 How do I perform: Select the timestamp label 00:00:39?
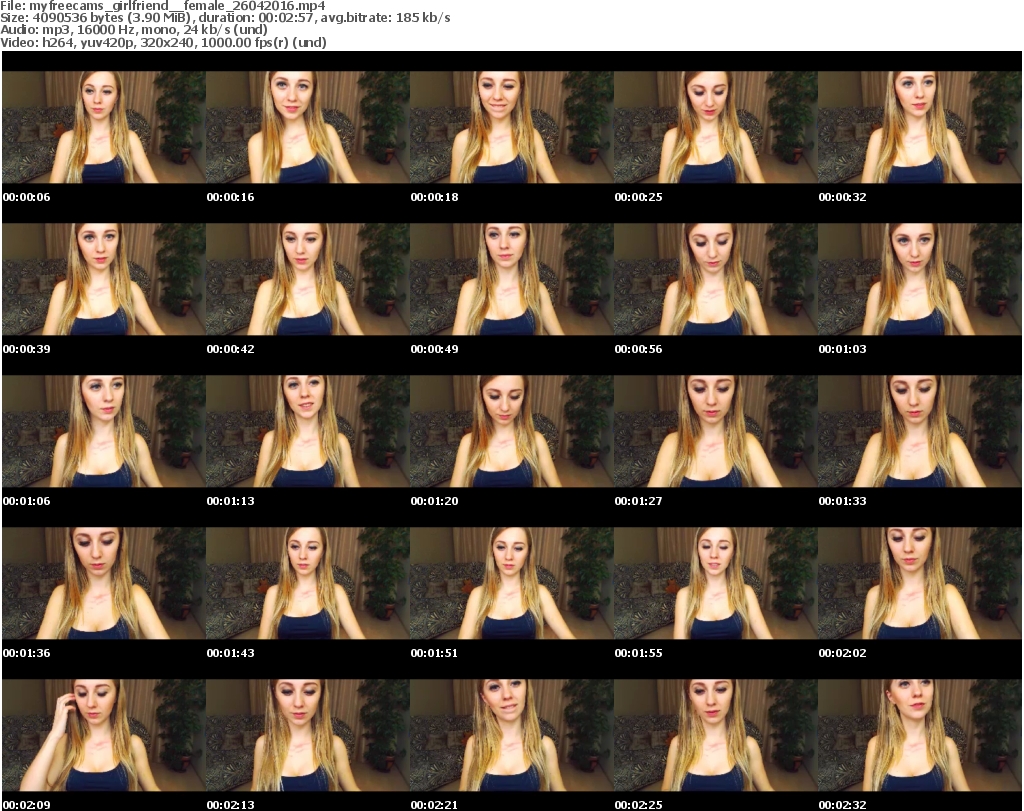tap(26, 349)
